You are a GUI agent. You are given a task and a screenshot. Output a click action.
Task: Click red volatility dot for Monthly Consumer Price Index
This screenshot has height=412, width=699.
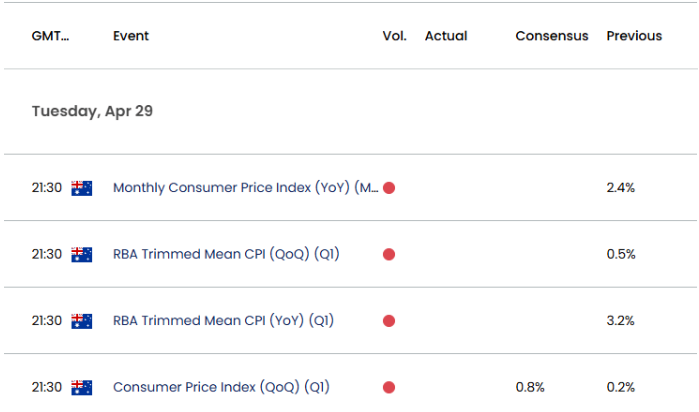(x=389, y=188)
